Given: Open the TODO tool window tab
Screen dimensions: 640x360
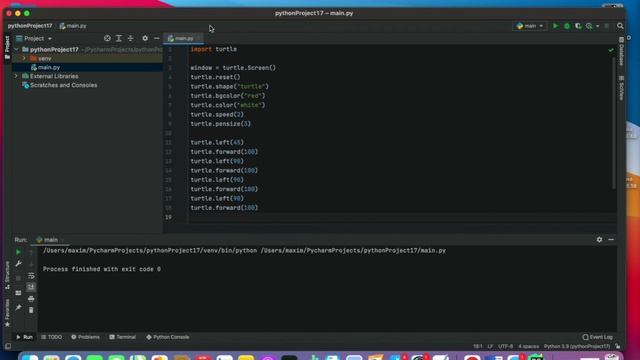Looking at the screenshot, I should click(x=52, y=337).
